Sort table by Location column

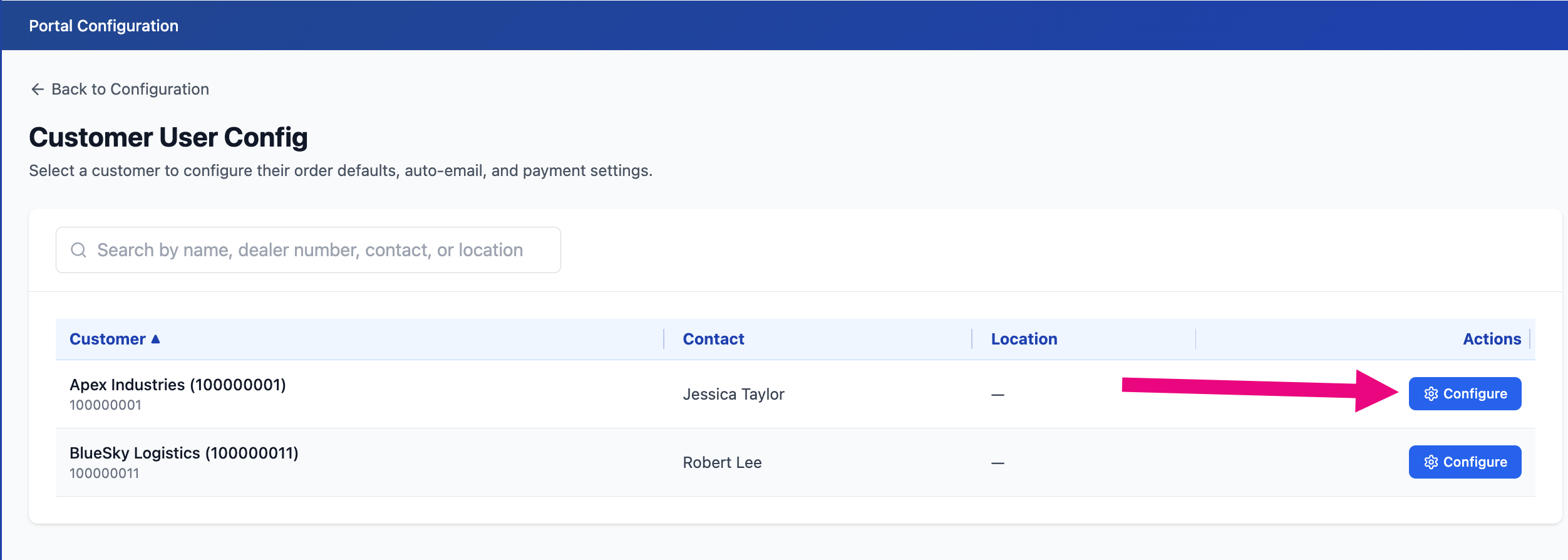tap(1024, 339)
